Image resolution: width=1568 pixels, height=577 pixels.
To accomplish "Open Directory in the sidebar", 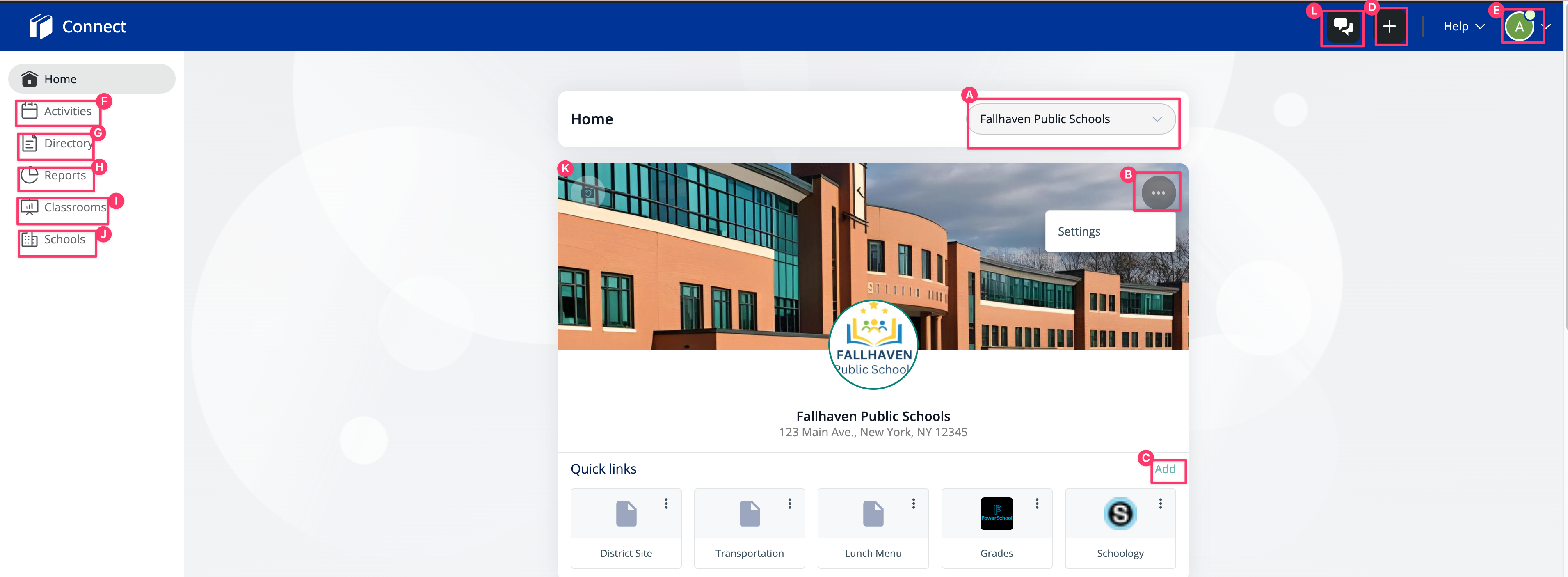I will [x=57, y=144].
